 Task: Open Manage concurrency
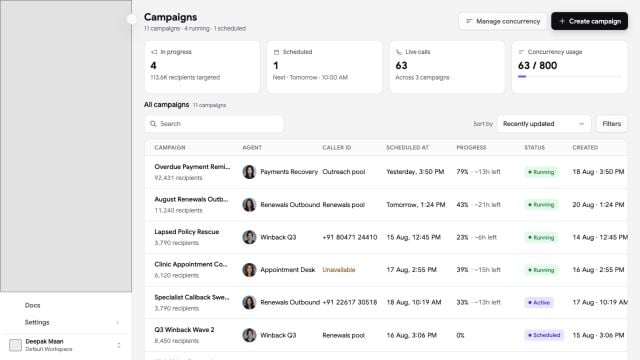[502, 21]
